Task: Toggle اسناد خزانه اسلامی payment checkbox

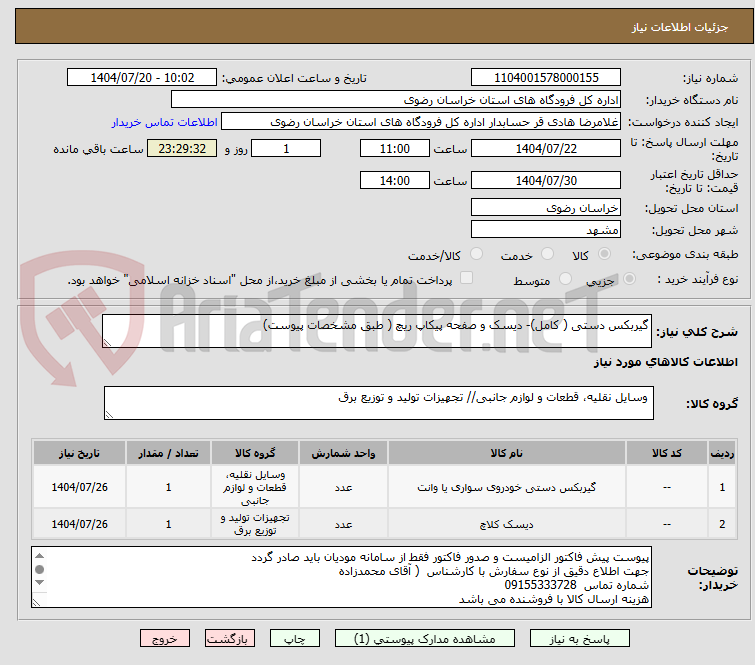Action: click(x=466, y=277)
